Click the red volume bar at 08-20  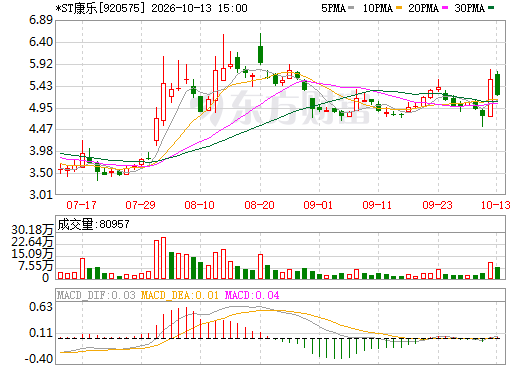click(x=261, y=267)
